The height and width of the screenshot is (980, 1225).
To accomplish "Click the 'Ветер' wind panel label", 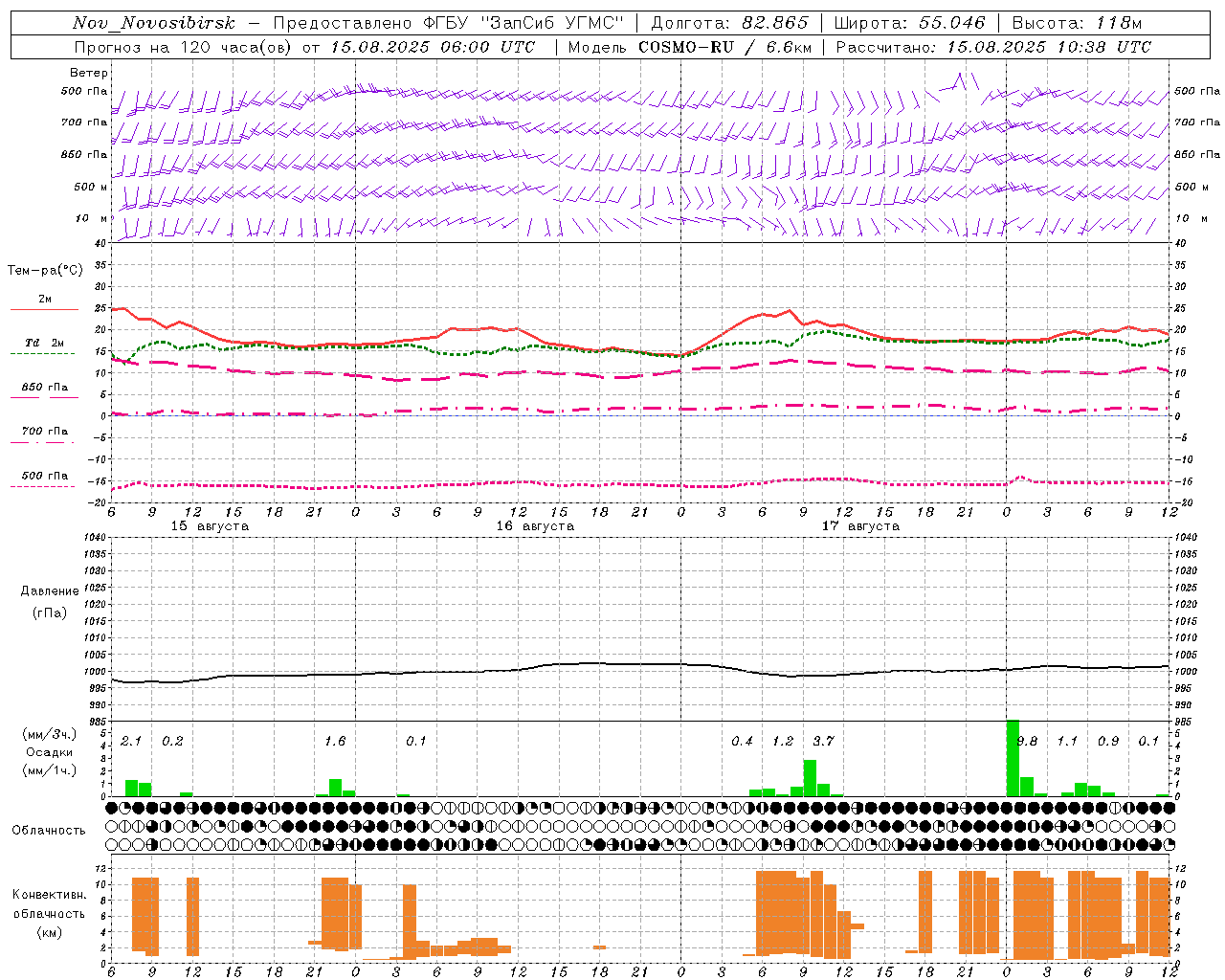I will point(89,73).
